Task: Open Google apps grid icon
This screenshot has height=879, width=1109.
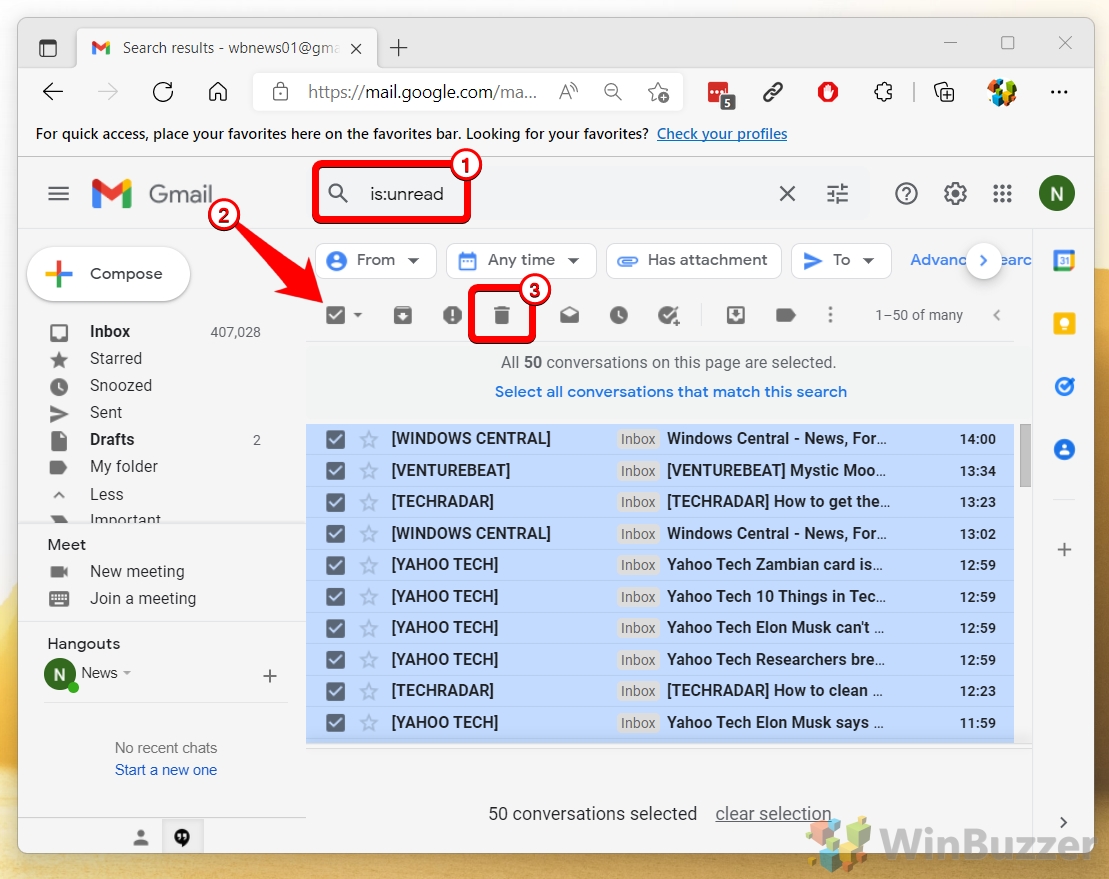Action: (1002, 194)
